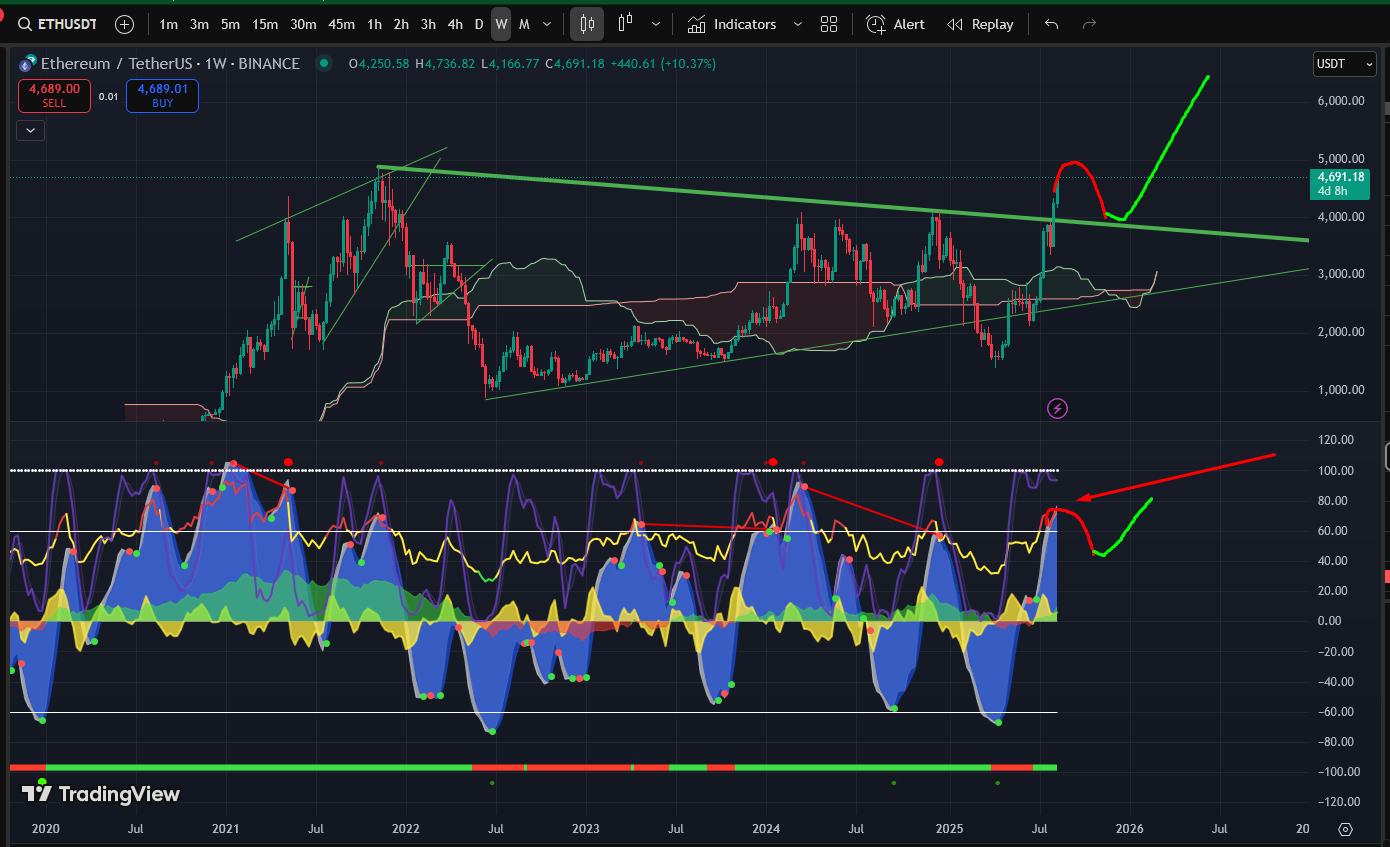Switch to the 15m interval
The image size is (1390, 847).
click(265, 24)
